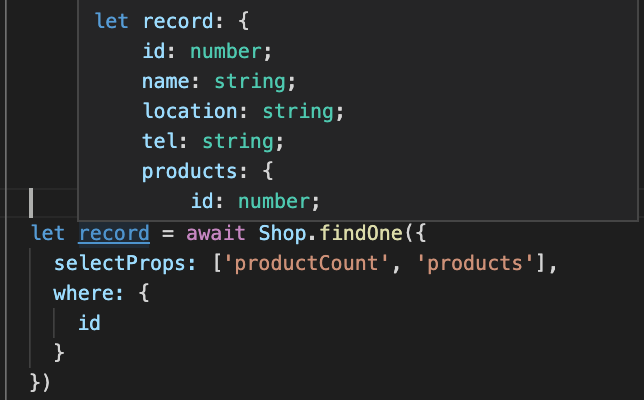Image resolution: width=644 pixels, height=400 pixels.
Task: Click the underlined record variable
Action: pos(114,234)
